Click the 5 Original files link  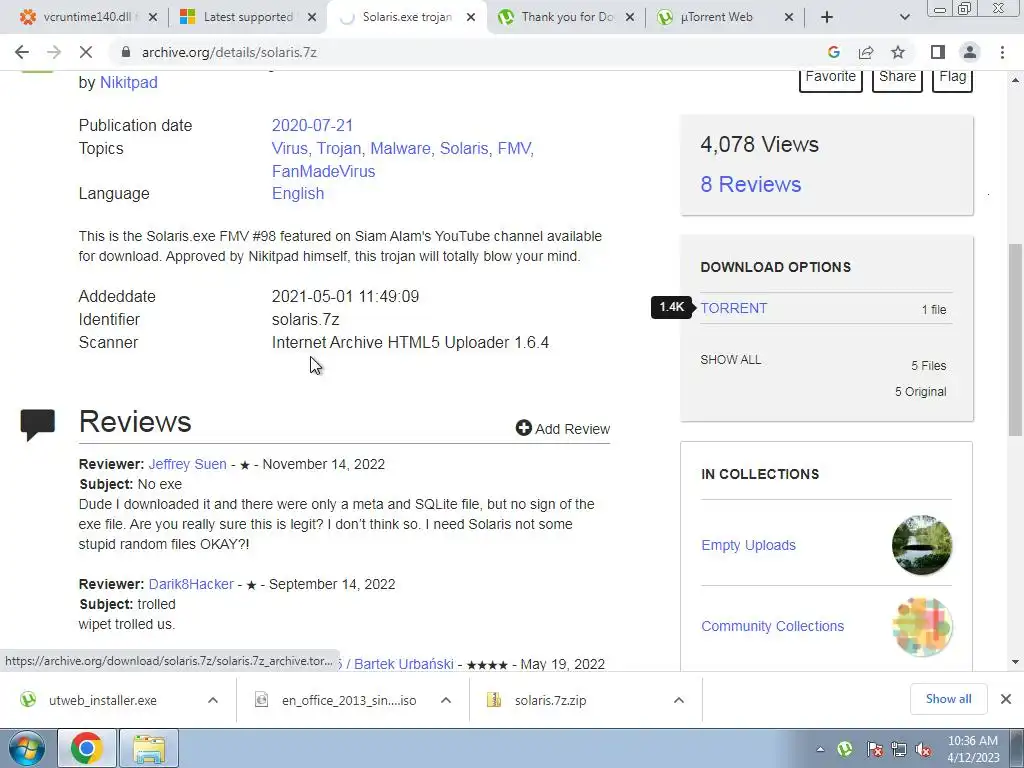921,392
